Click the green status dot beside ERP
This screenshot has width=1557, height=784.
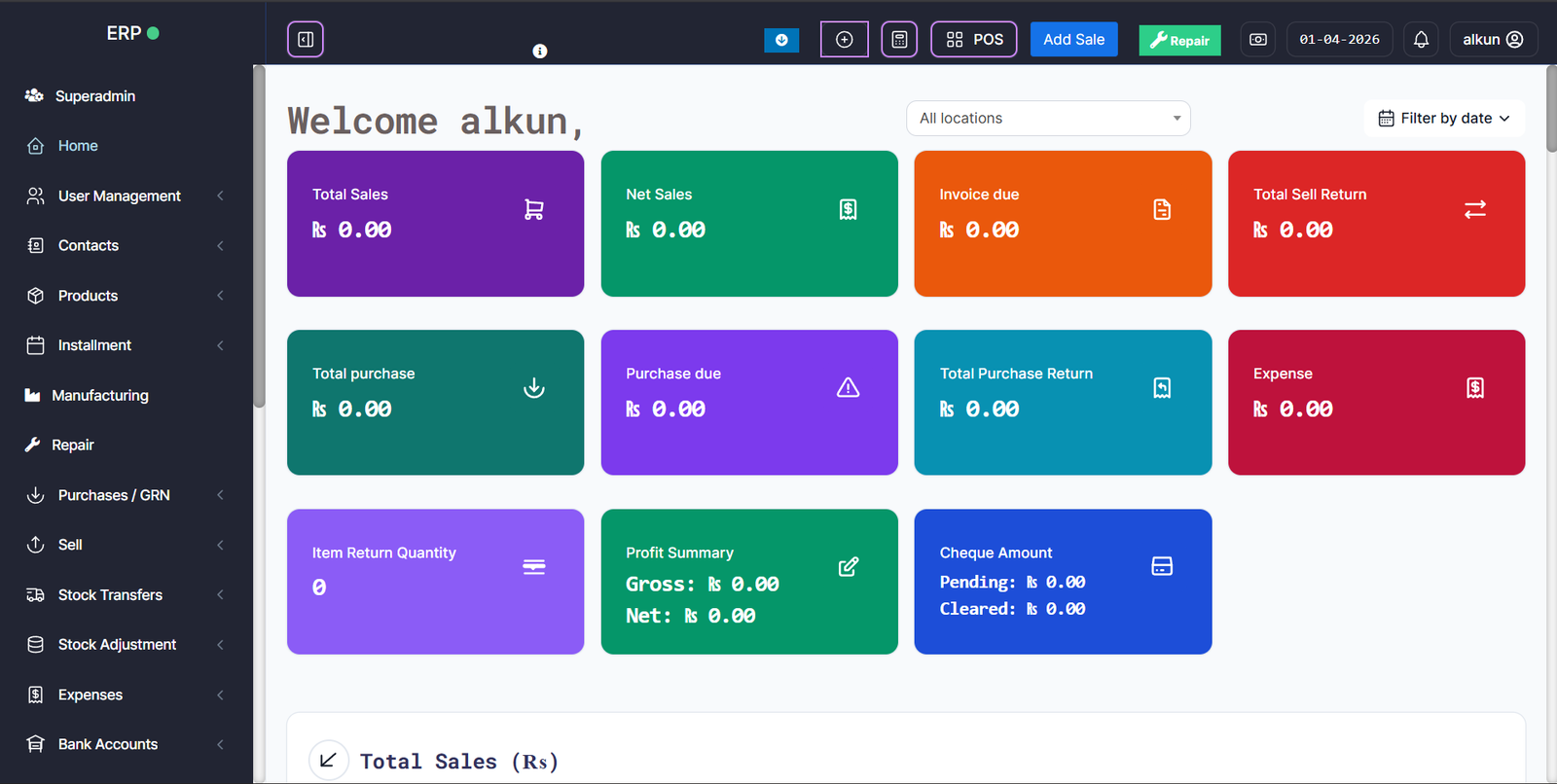(x=153, y=33)
